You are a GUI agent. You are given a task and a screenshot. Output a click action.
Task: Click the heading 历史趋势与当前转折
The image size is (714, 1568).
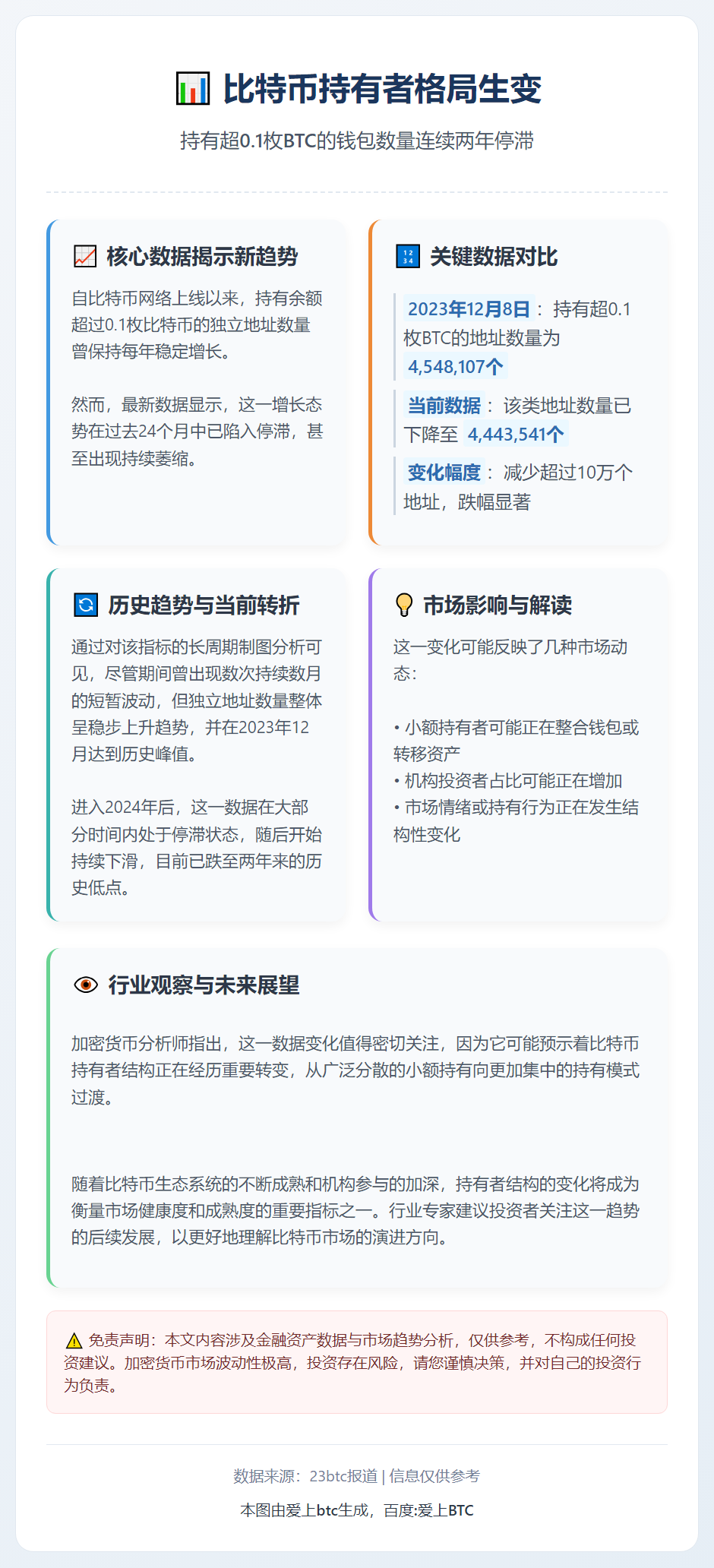click(x=204, y=605)
